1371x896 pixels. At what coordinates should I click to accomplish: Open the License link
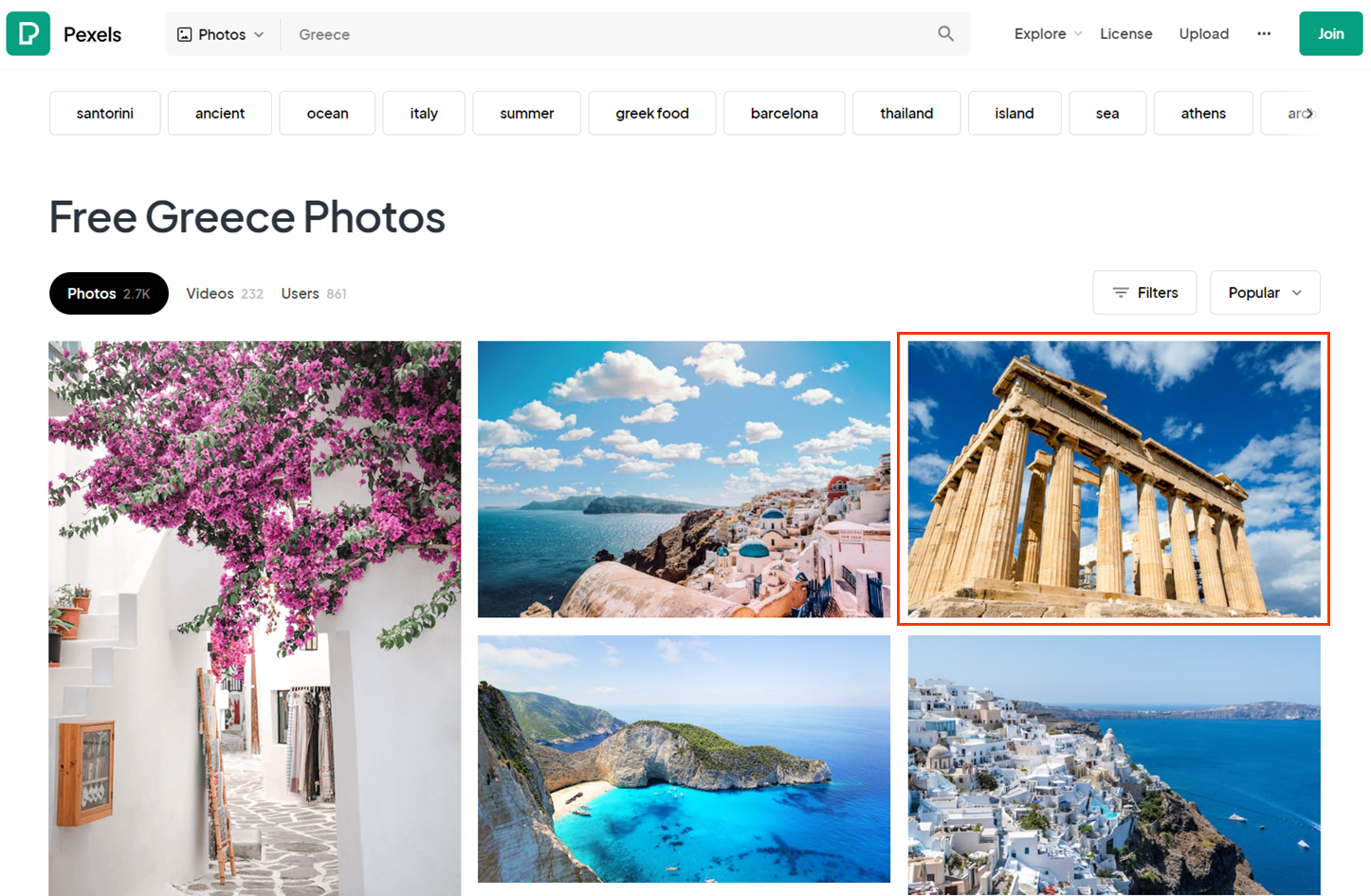tap(1126, 33)
